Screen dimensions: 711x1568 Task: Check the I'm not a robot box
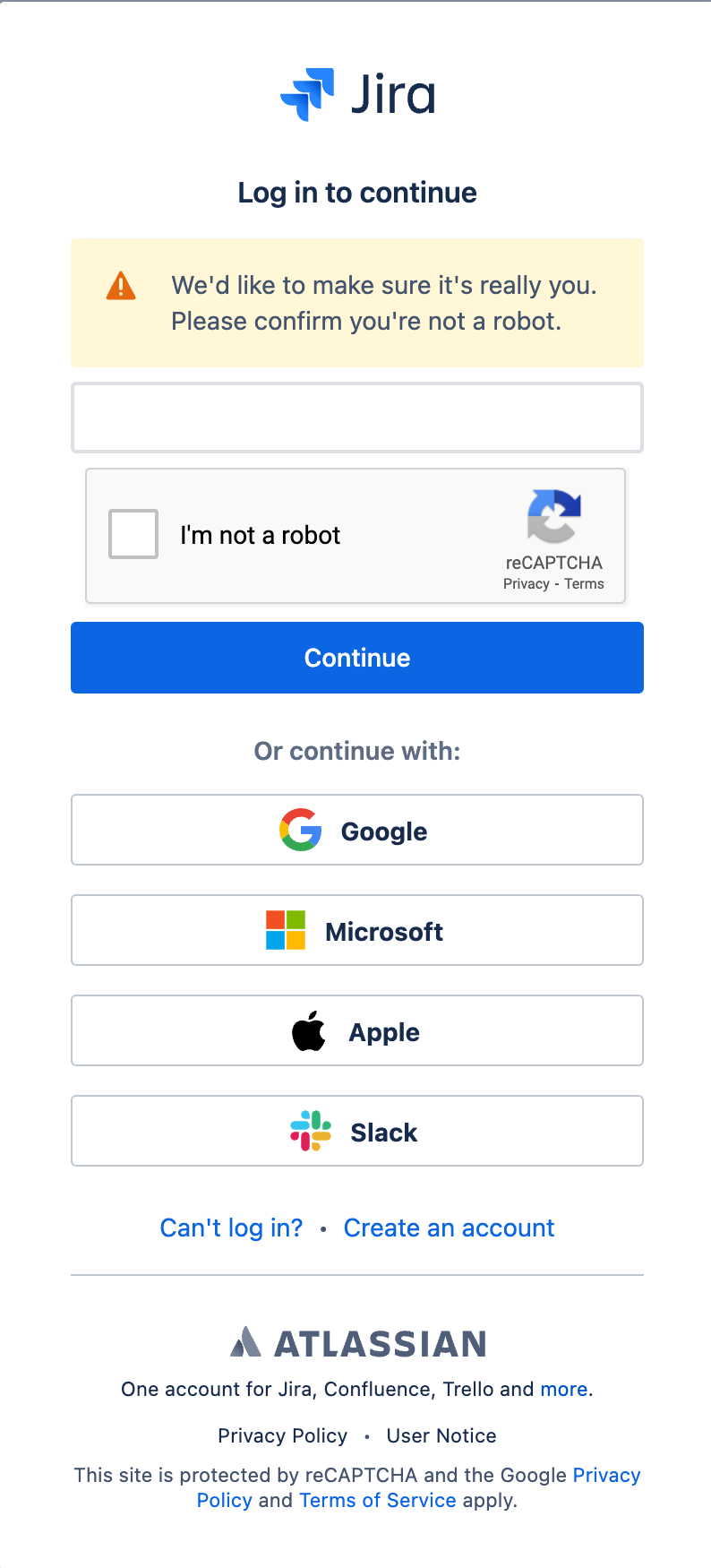click(x=133, y=534)
